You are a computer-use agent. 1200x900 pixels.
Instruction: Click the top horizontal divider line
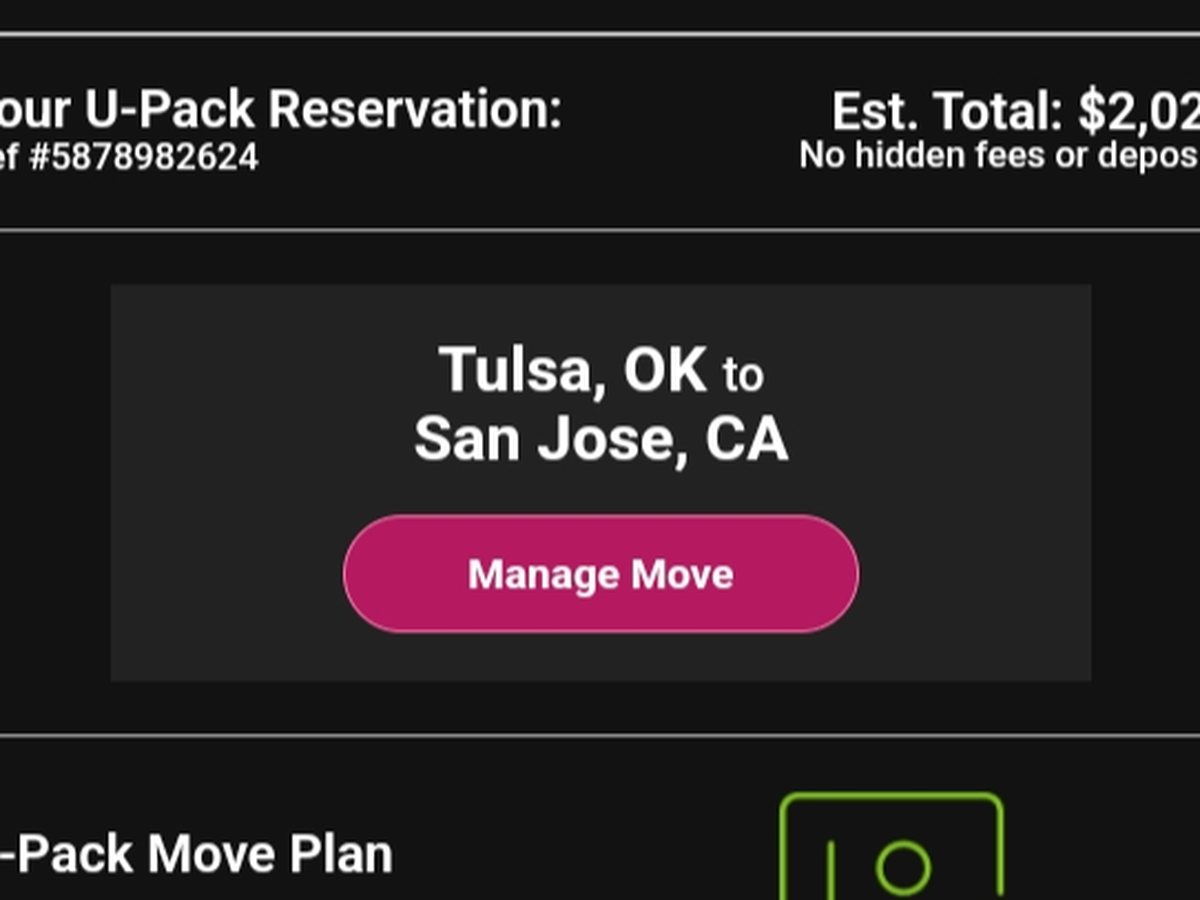pyautogui.click(x=600, y=34)
